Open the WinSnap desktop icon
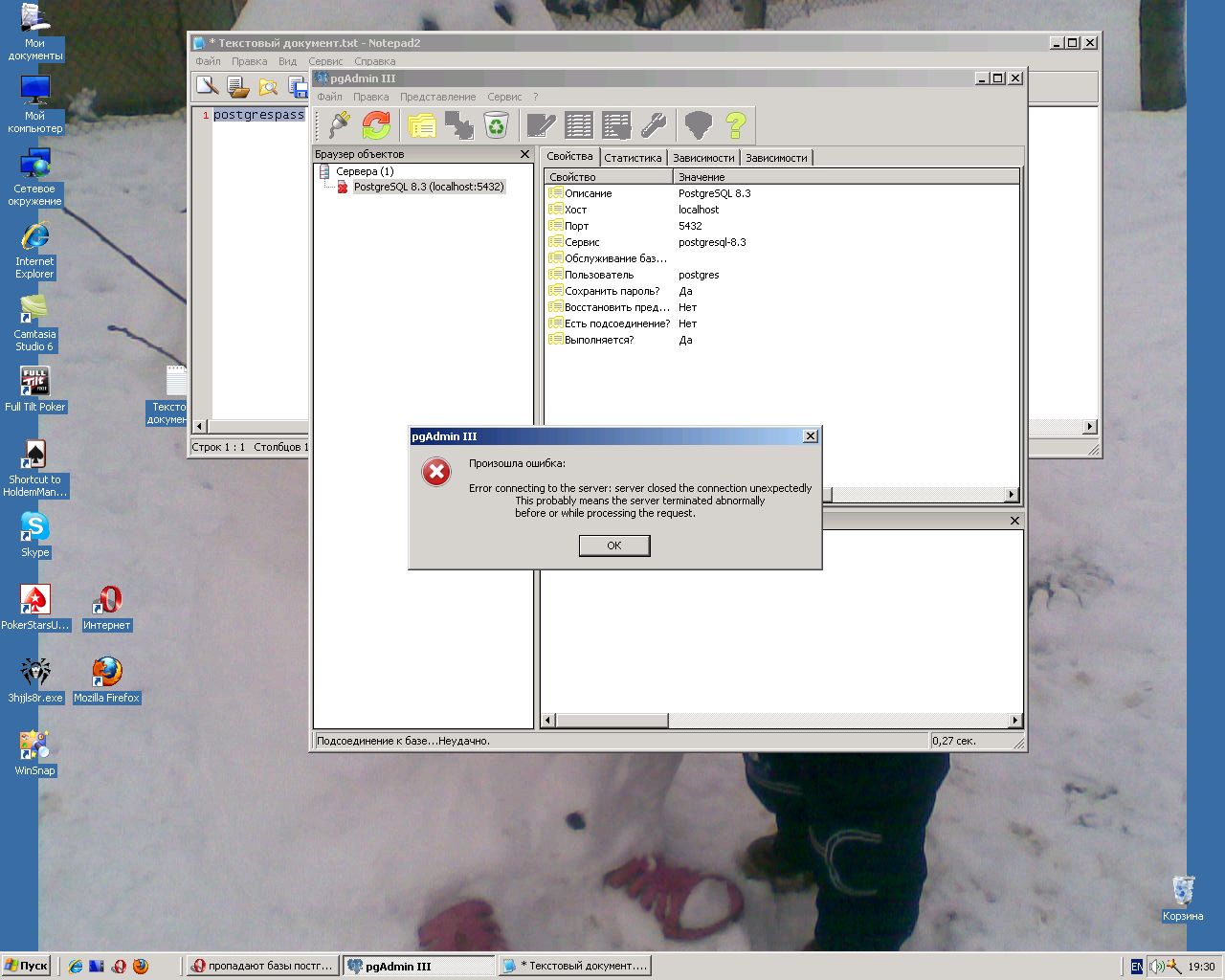The image size is (1225, 980). click(35, 753)
